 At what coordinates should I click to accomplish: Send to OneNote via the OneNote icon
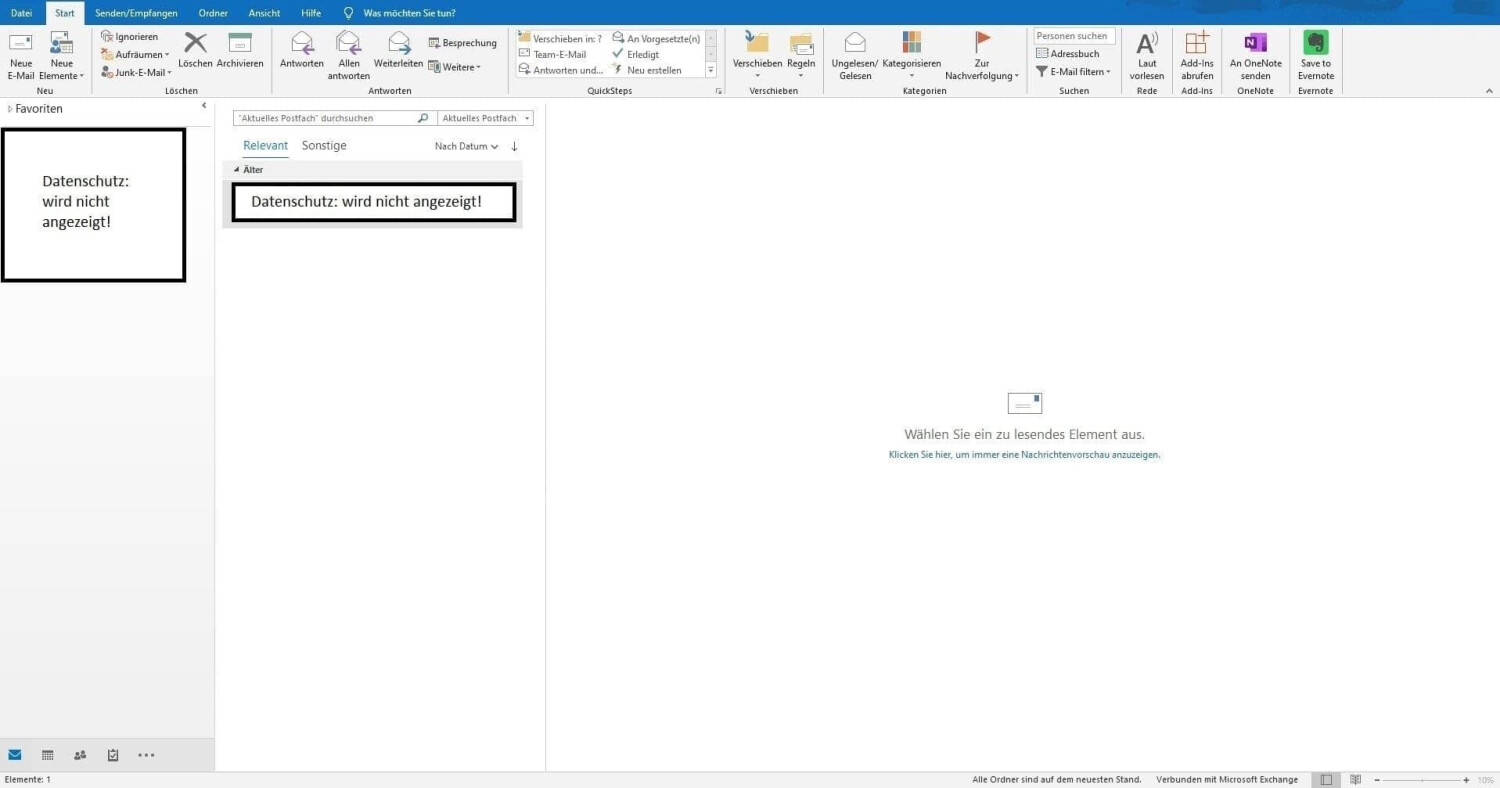click(1255, 44)
